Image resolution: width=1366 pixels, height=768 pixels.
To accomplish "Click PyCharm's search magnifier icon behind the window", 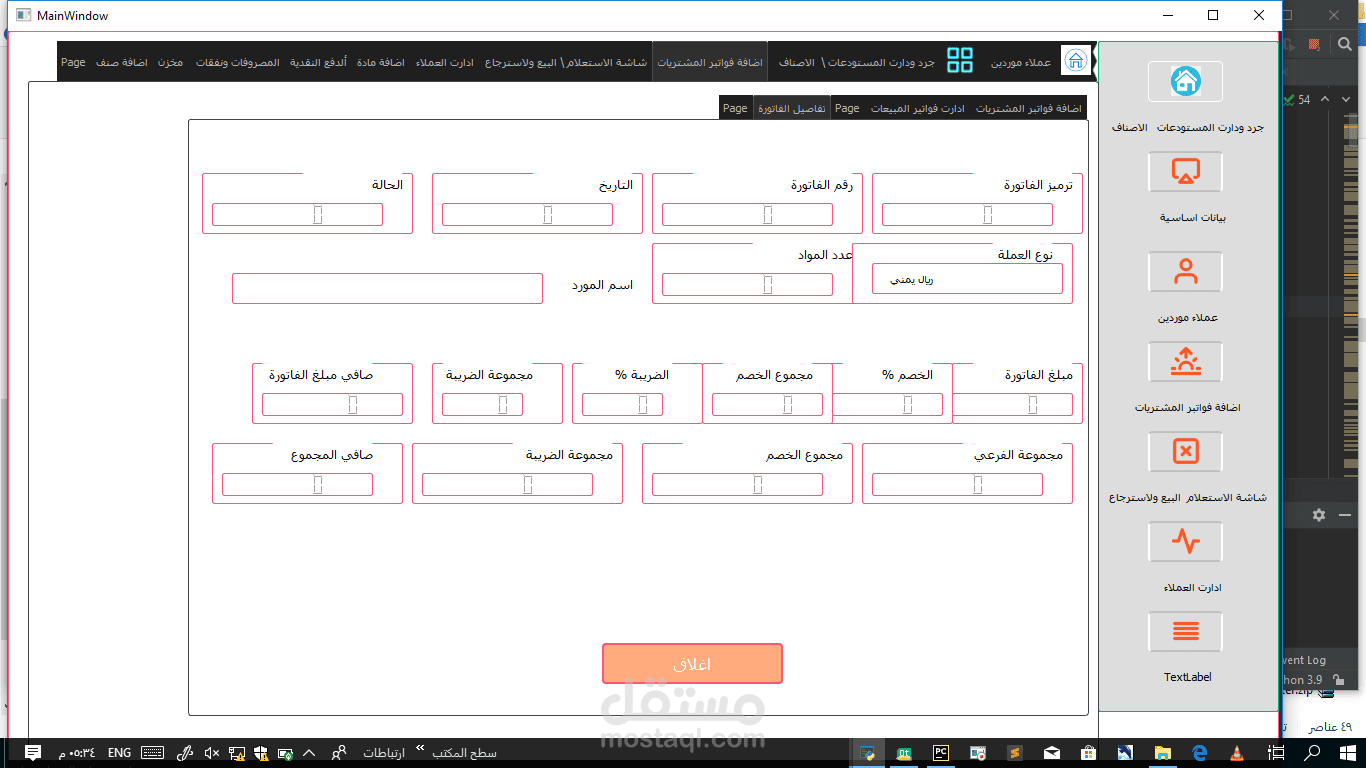I will click(x=1347, y=44).
